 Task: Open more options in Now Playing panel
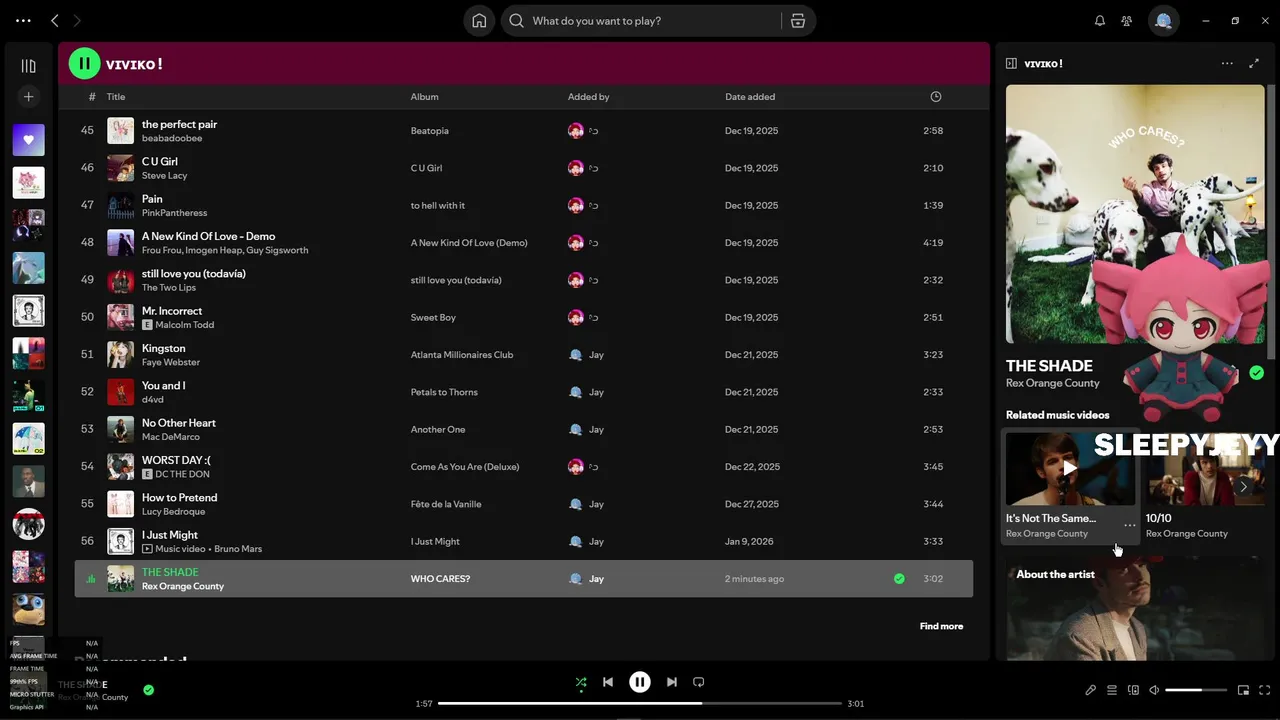click(x=1227, y=63)
